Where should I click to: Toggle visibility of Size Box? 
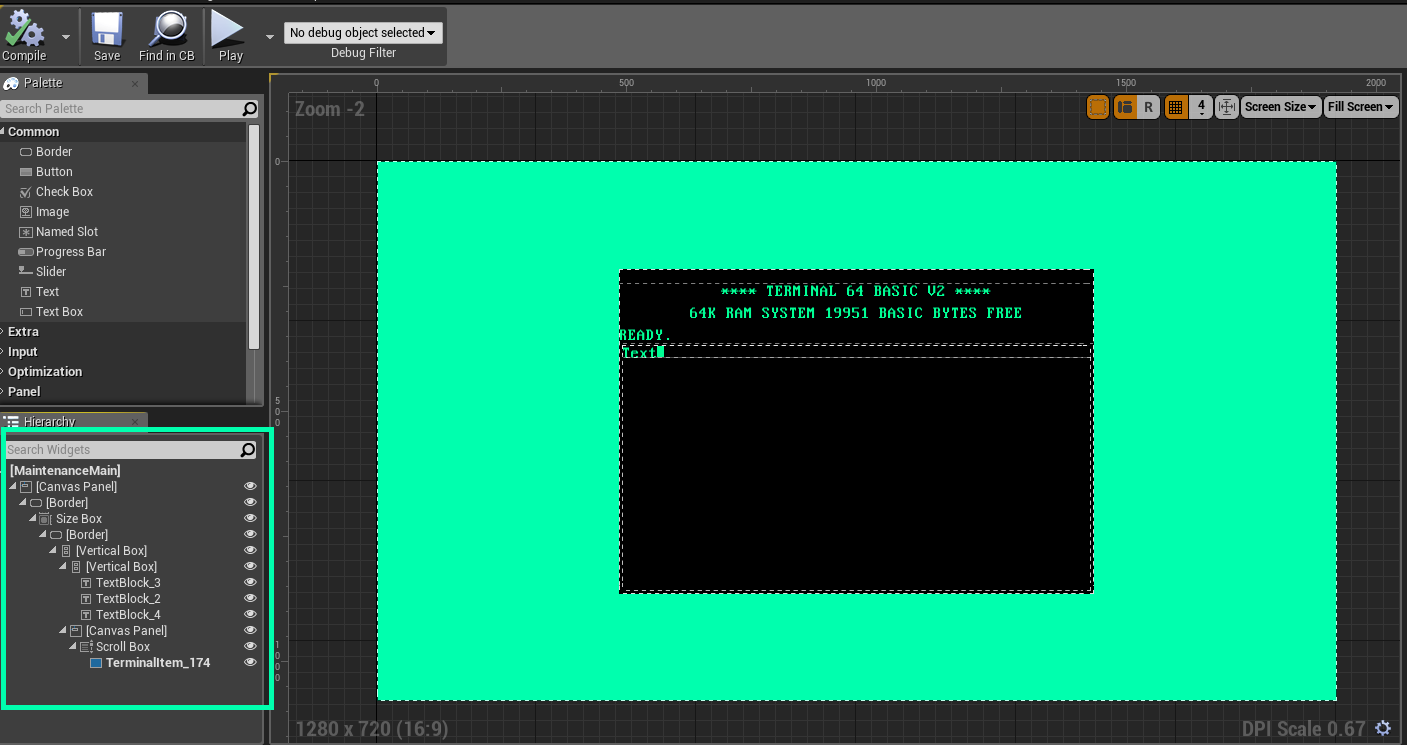tap(250, 519)
